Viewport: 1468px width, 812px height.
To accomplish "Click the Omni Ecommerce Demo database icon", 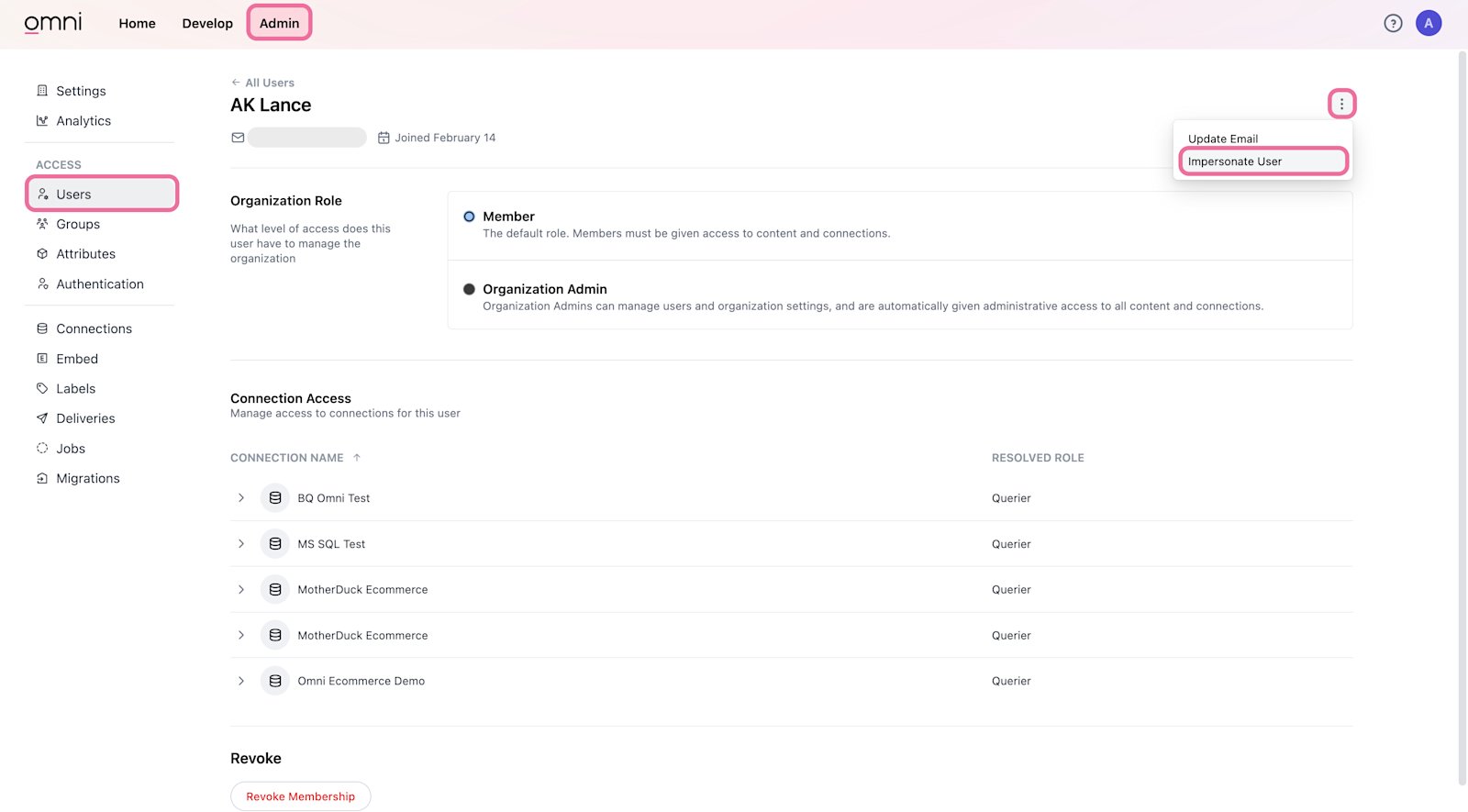I will tap(275, 681).
